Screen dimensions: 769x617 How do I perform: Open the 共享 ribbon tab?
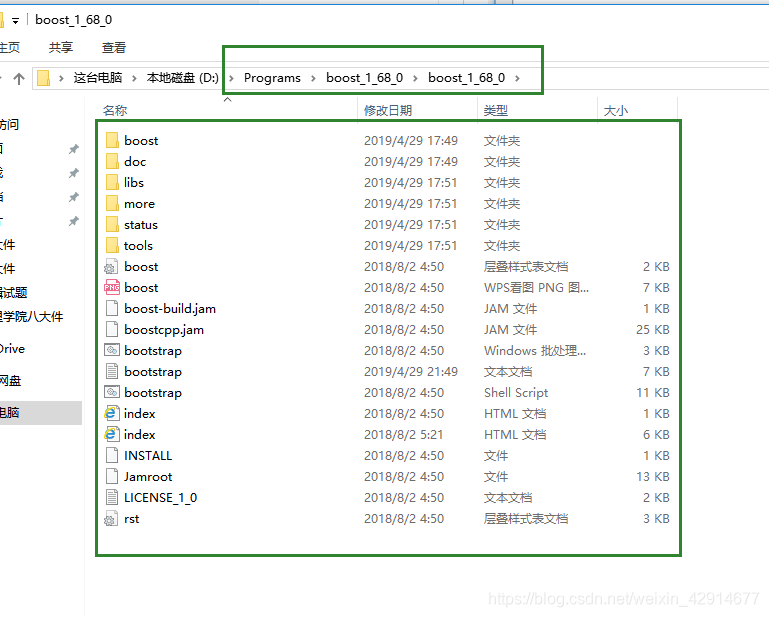[61, 48]
